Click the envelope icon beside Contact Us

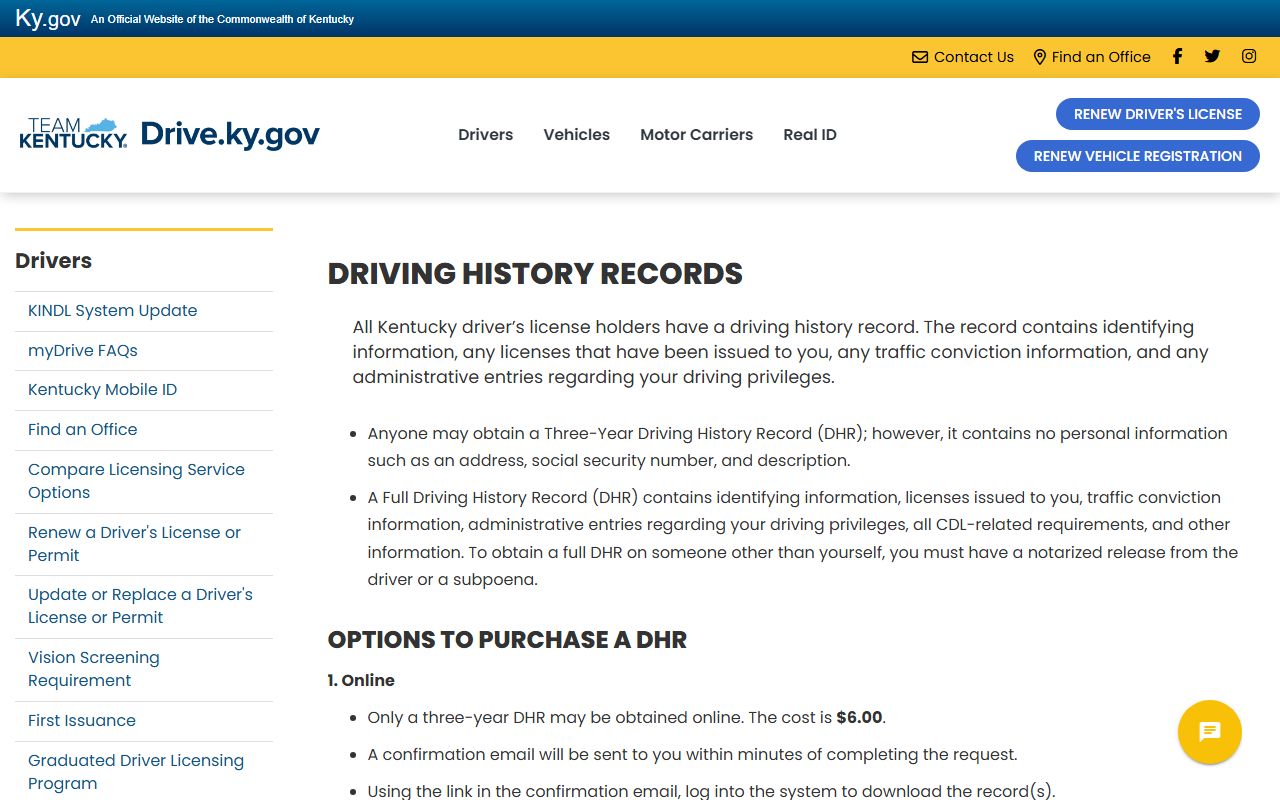(920, 57)
